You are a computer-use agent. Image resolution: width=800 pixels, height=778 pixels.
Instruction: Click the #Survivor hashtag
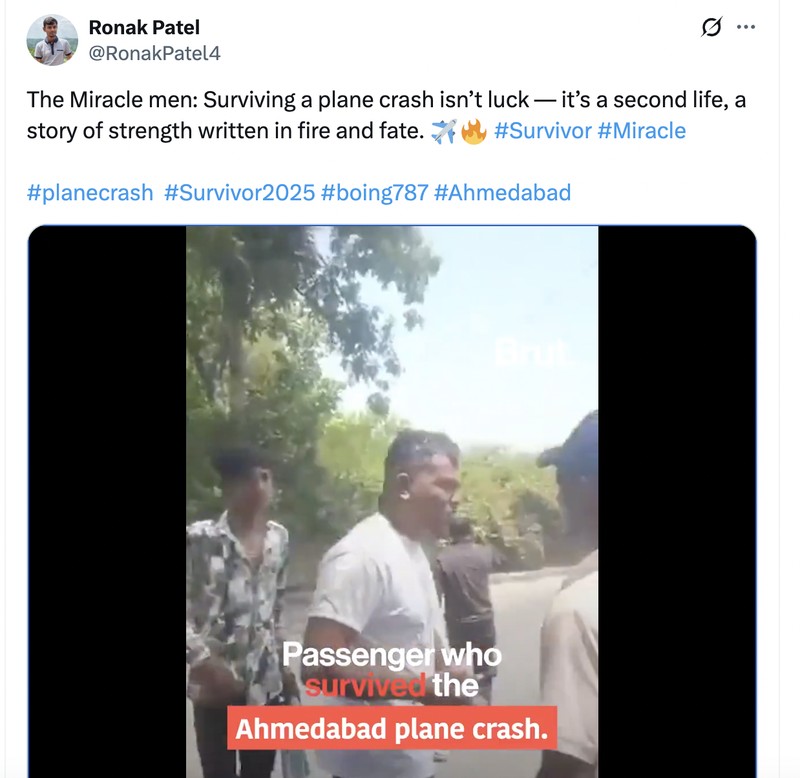tap(543, 130)
